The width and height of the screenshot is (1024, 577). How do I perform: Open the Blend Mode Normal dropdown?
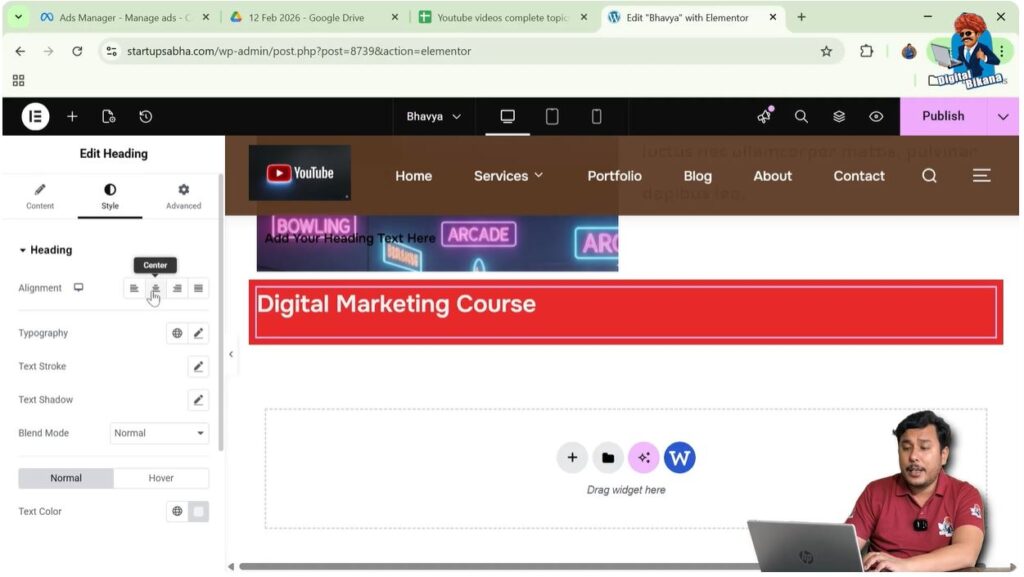tap(159, 433)
